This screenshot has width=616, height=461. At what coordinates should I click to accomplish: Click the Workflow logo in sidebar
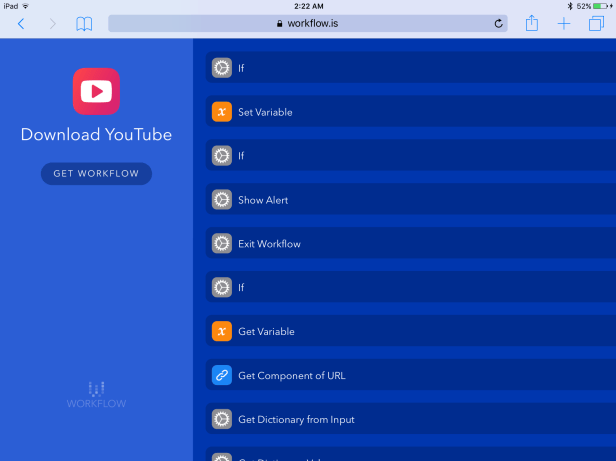(x=96, y=394)
